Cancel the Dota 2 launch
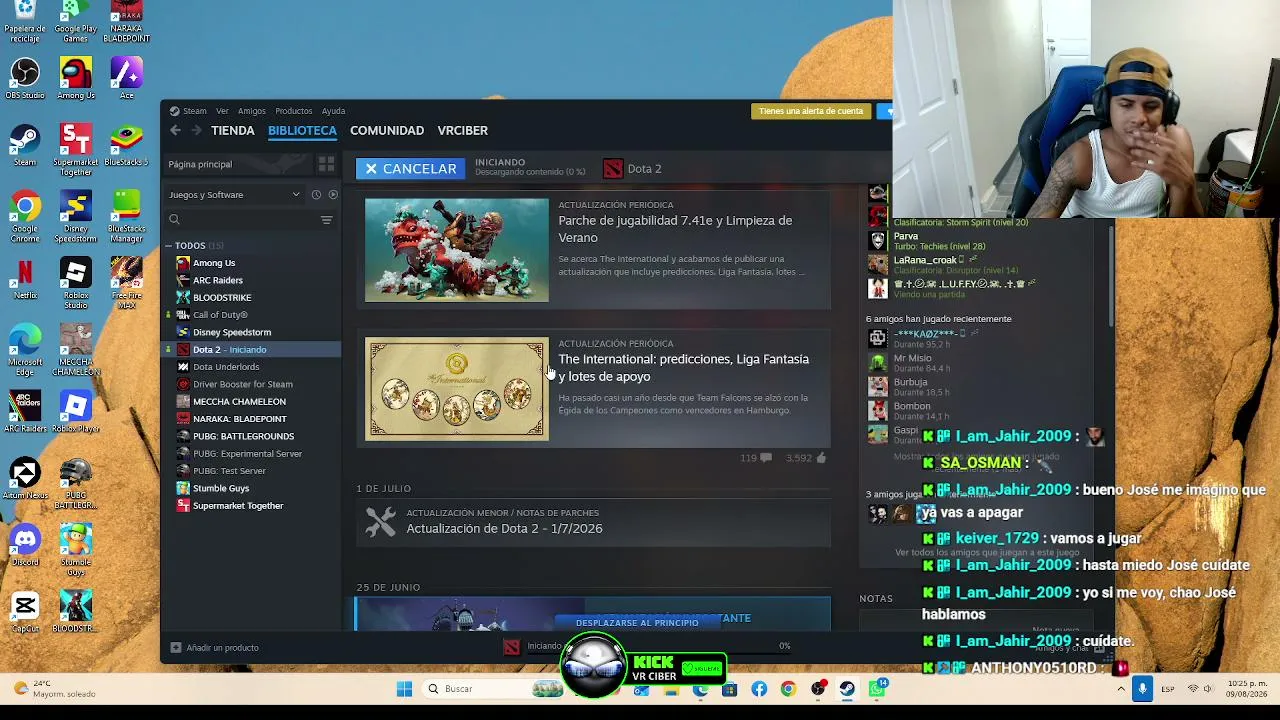Screen dimensions: 1280x720 411,169
